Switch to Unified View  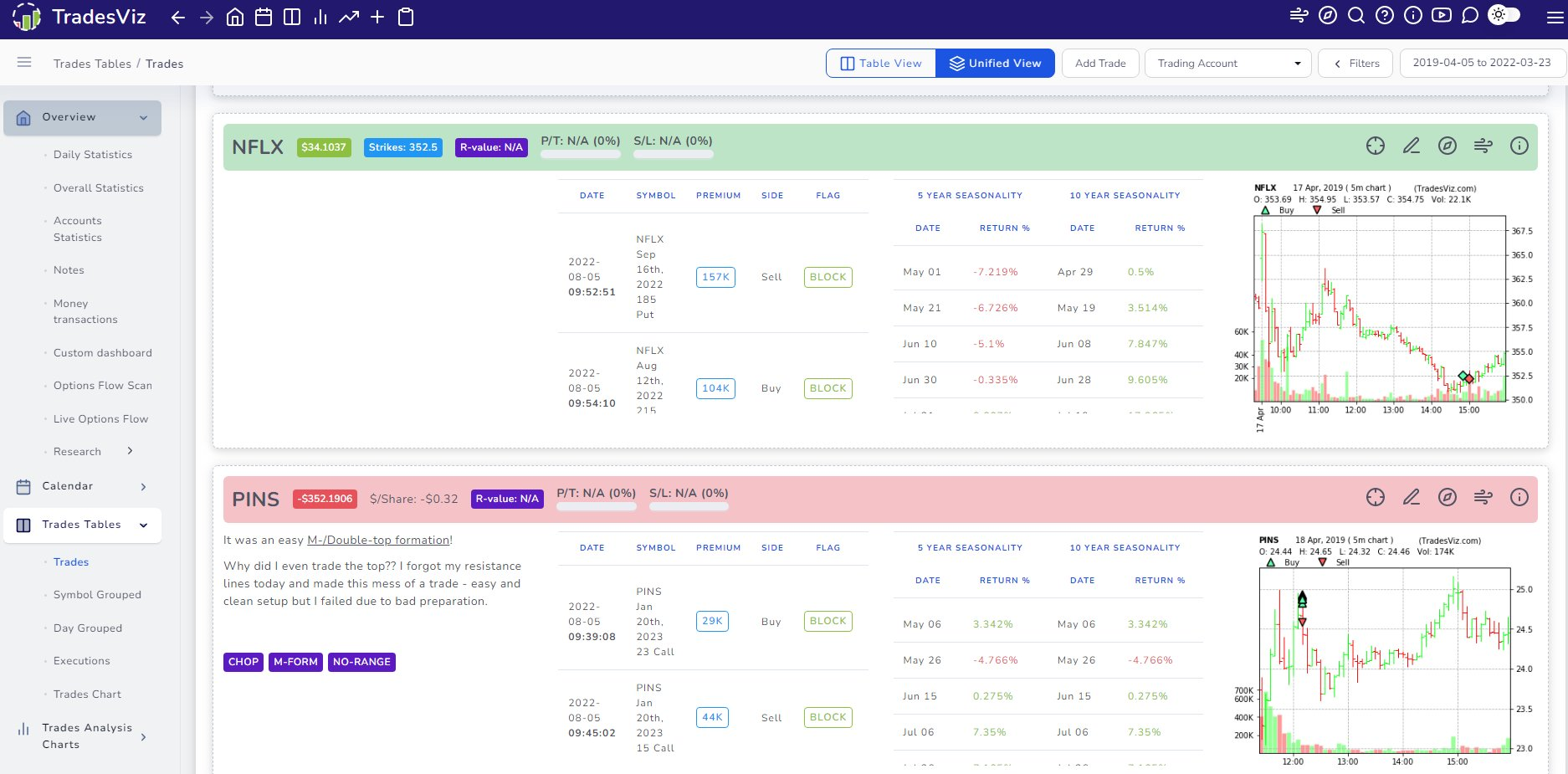[x=995, y=64]
